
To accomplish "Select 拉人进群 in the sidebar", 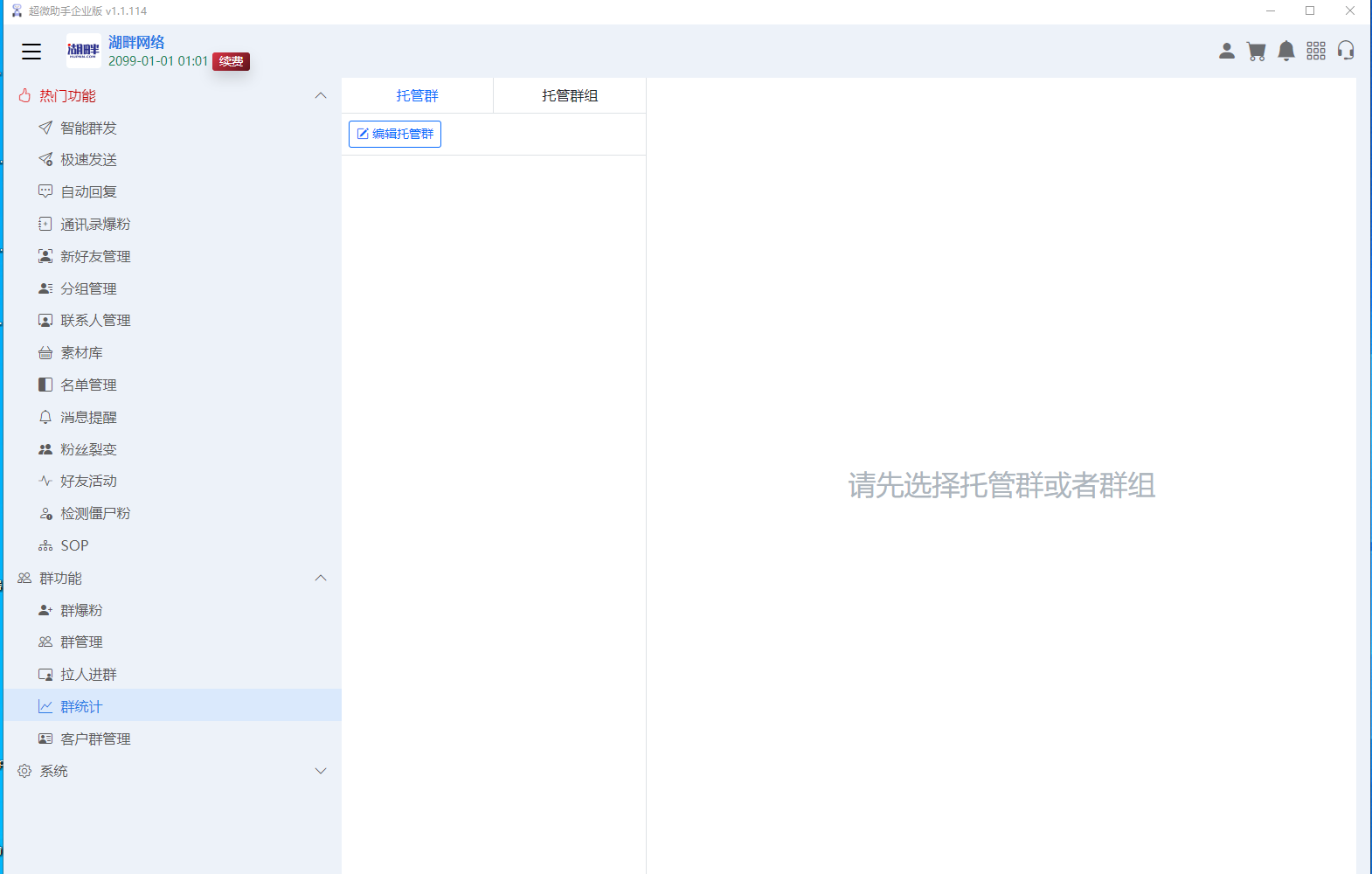I will click(88, 675).
